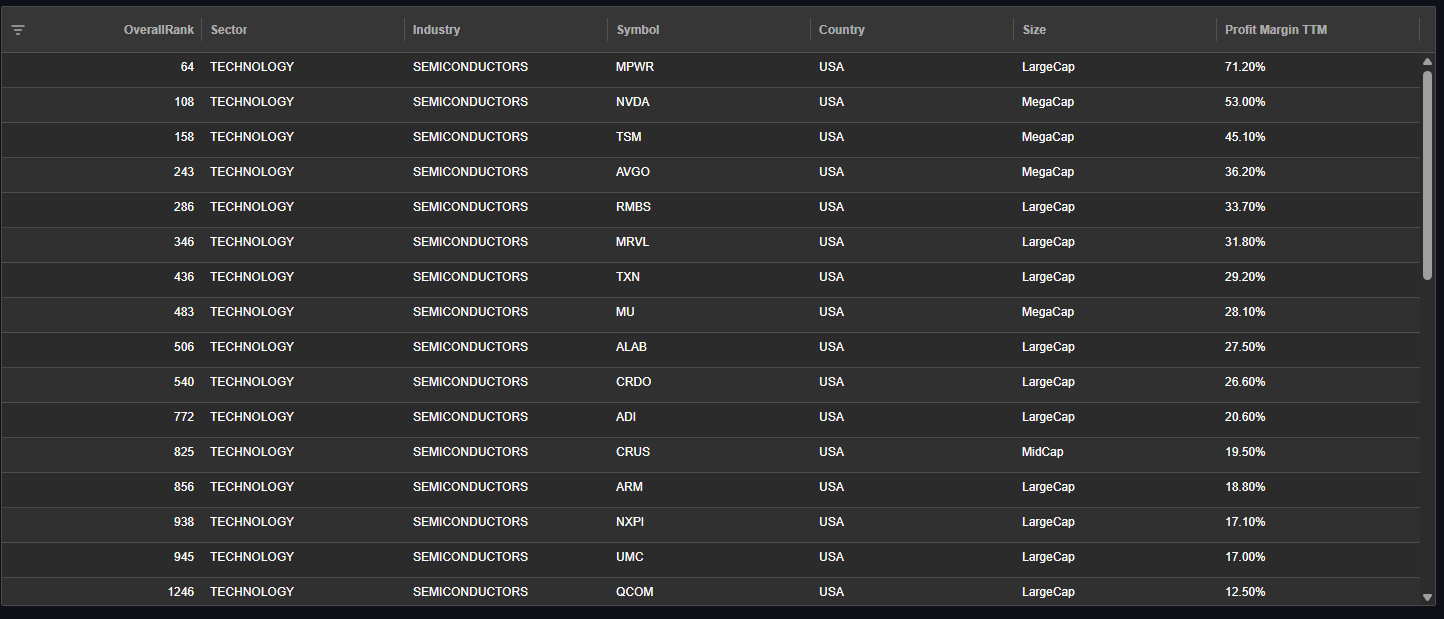Click overall rank 108 cell
This screenshot has height=619, width=1444.
184,102
